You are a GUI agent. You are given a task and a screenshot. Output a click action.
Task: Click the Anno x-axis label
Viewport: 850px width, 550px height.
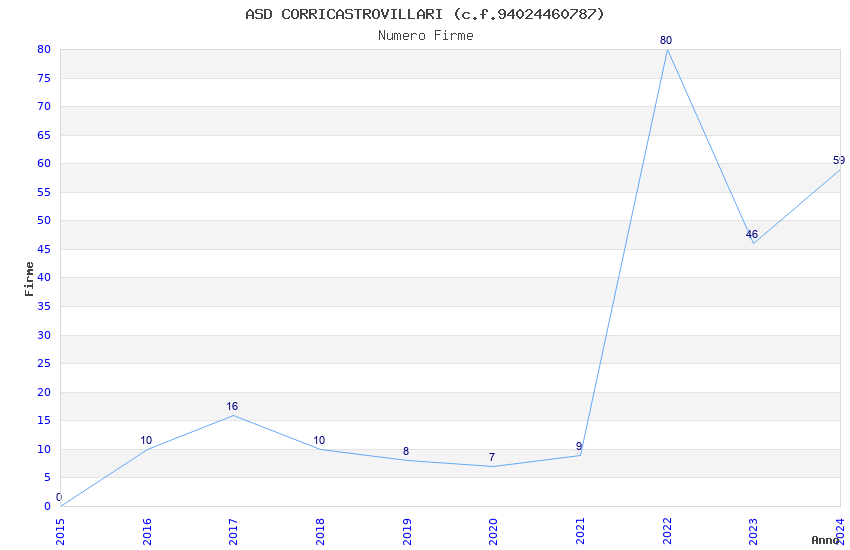coord(825,540)
